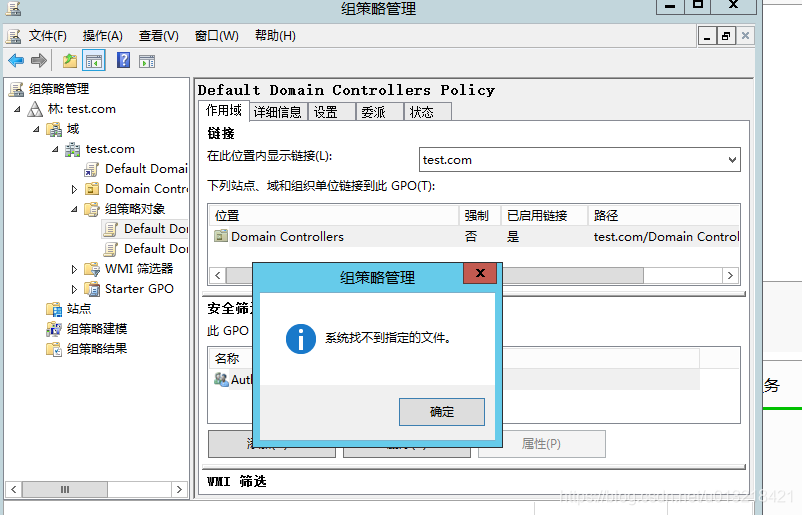802x515 pixels.
Task: Click the 组策略管理 root node icon
Action: pyautogui.click(x=16, y=89)
